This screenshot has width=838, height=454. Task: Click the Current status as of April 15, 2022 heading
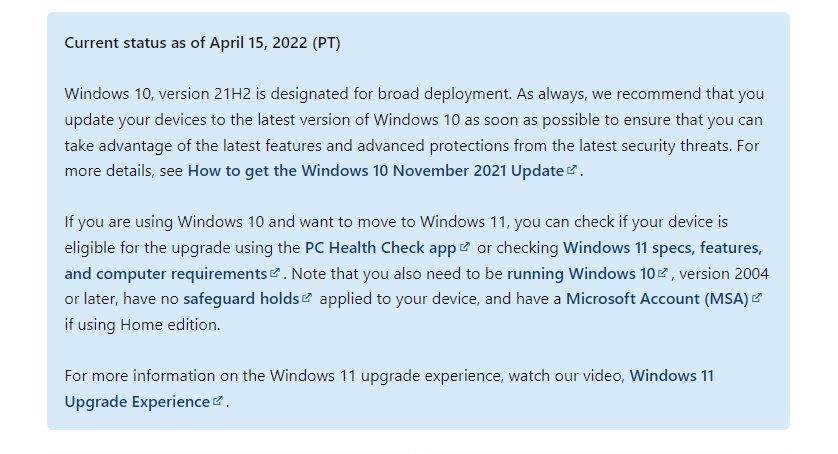(x=202, y=43)
